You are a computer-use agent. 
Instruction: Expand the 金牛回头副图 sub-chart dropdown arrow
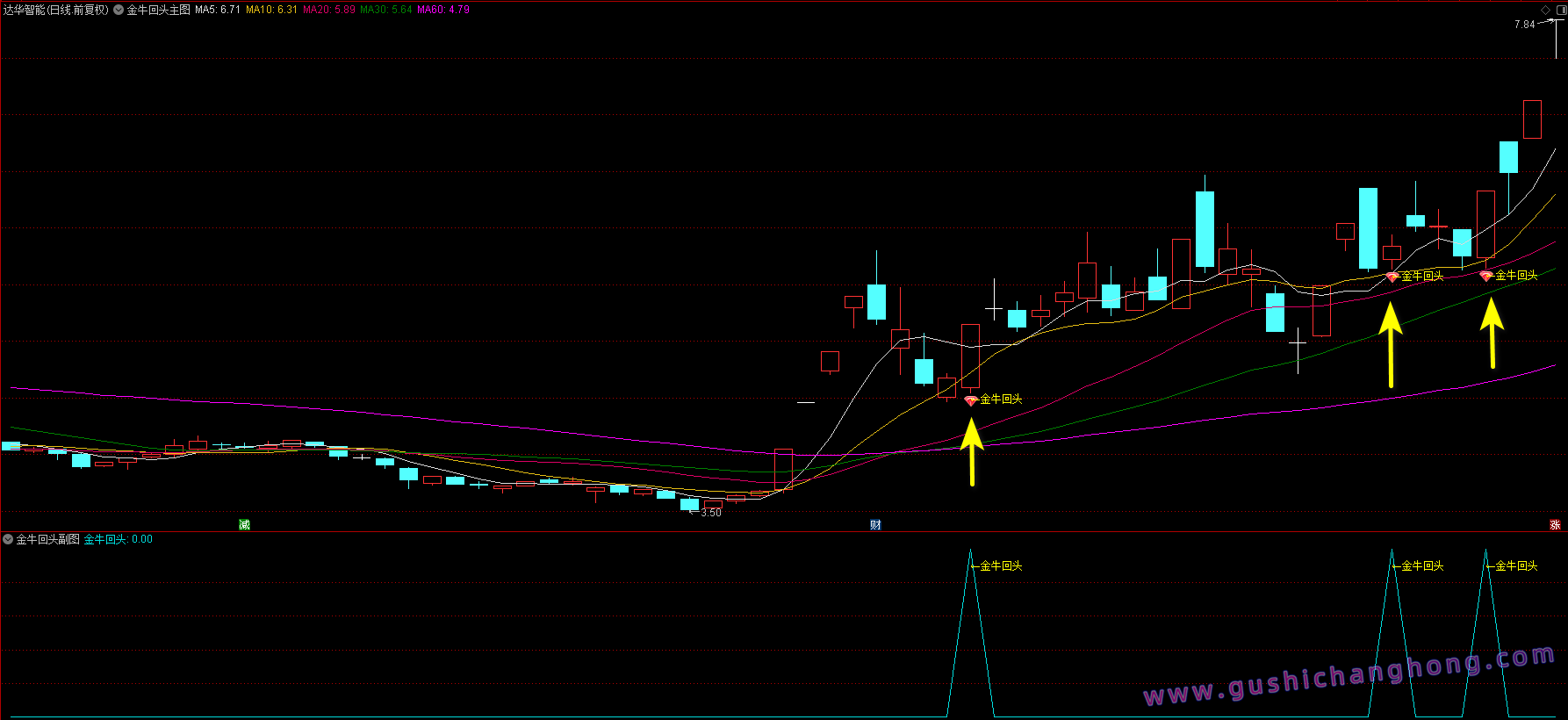tap(8, 539)
